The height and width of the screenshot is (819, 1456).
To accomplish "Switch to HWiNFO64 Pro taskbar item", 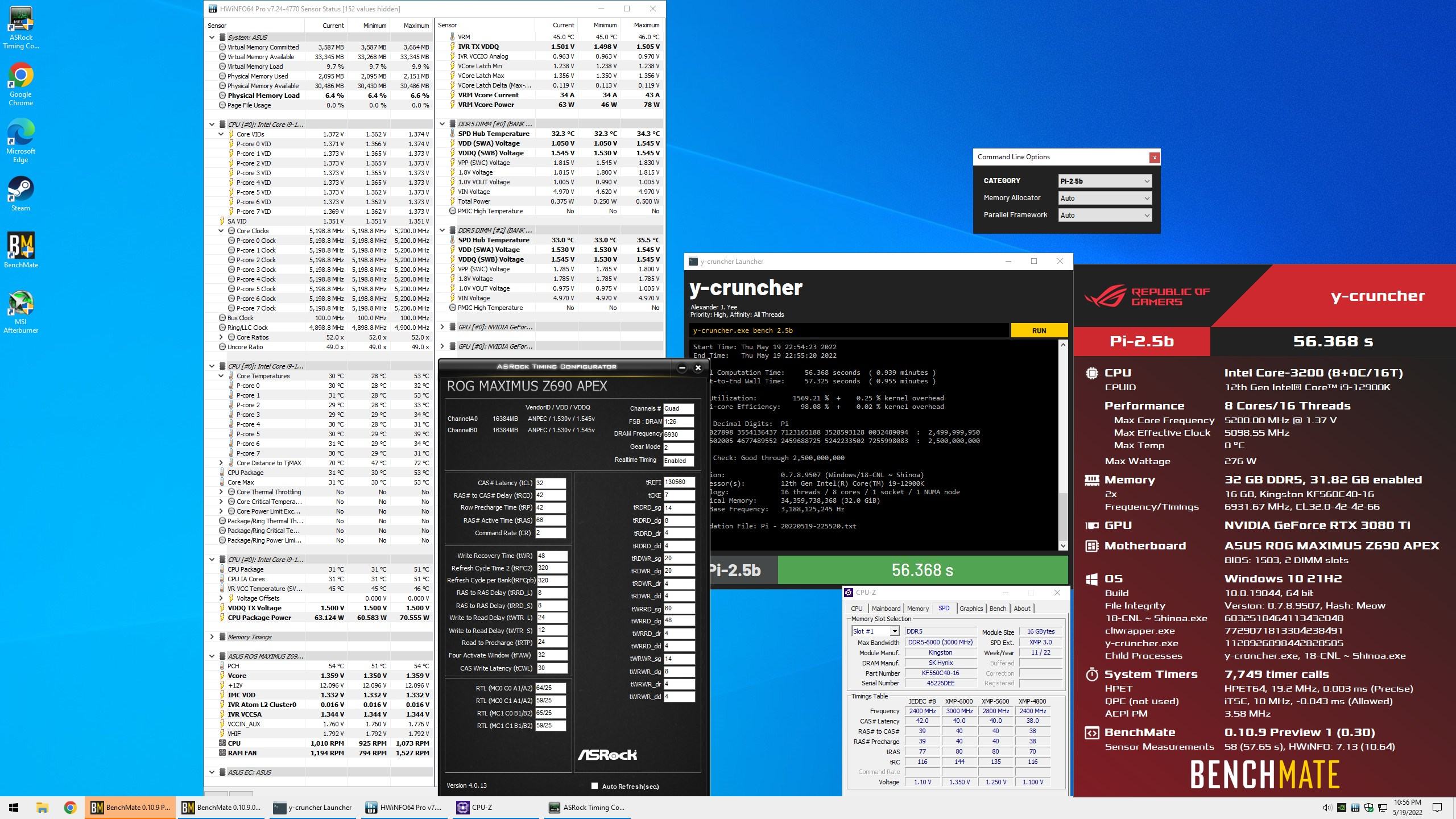I will point(404,807).
